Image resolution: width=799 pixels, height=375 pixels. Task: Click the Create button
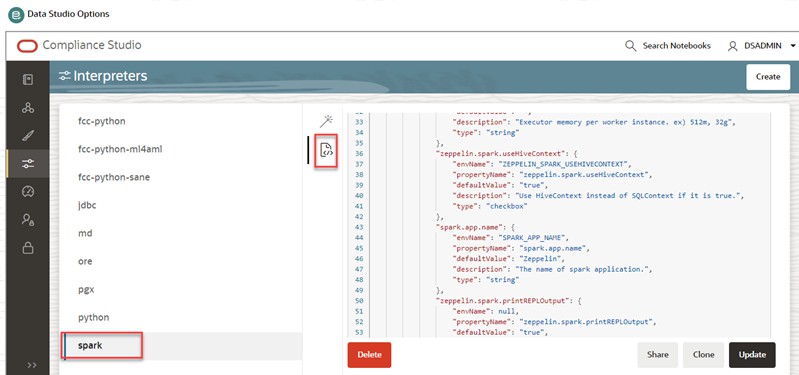pos(768,77)
